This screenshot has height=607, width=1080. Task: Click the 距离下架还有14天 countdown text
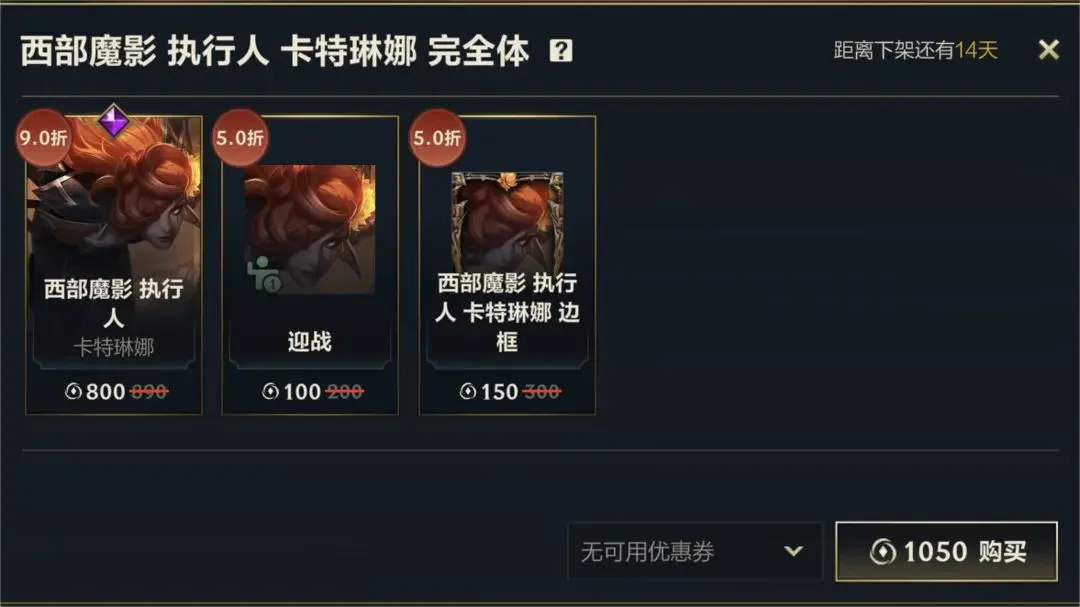tap(915, 50)
